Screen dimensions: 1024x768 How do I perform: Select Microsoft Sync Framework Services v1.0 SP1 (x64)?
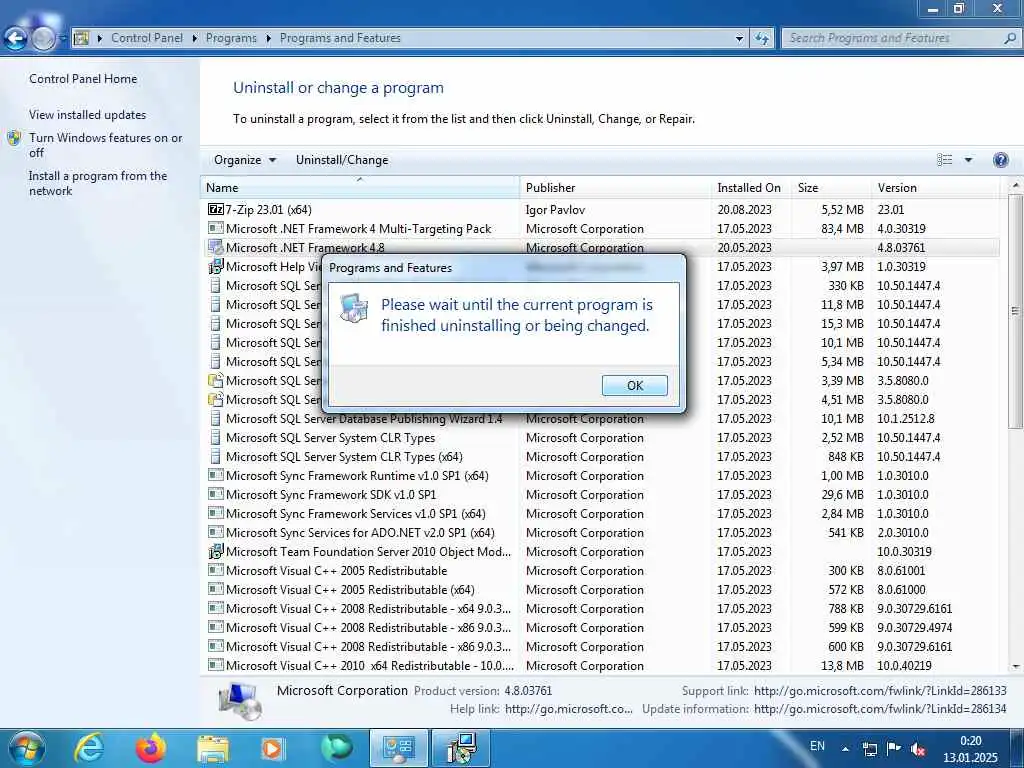click(x=355, y=513)
